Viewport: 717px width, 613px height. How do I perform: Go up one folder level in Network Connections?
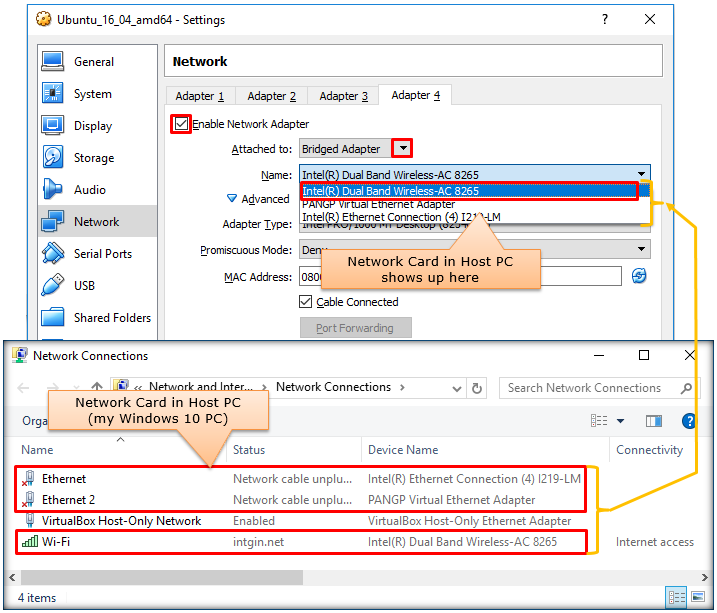[97, 388]
